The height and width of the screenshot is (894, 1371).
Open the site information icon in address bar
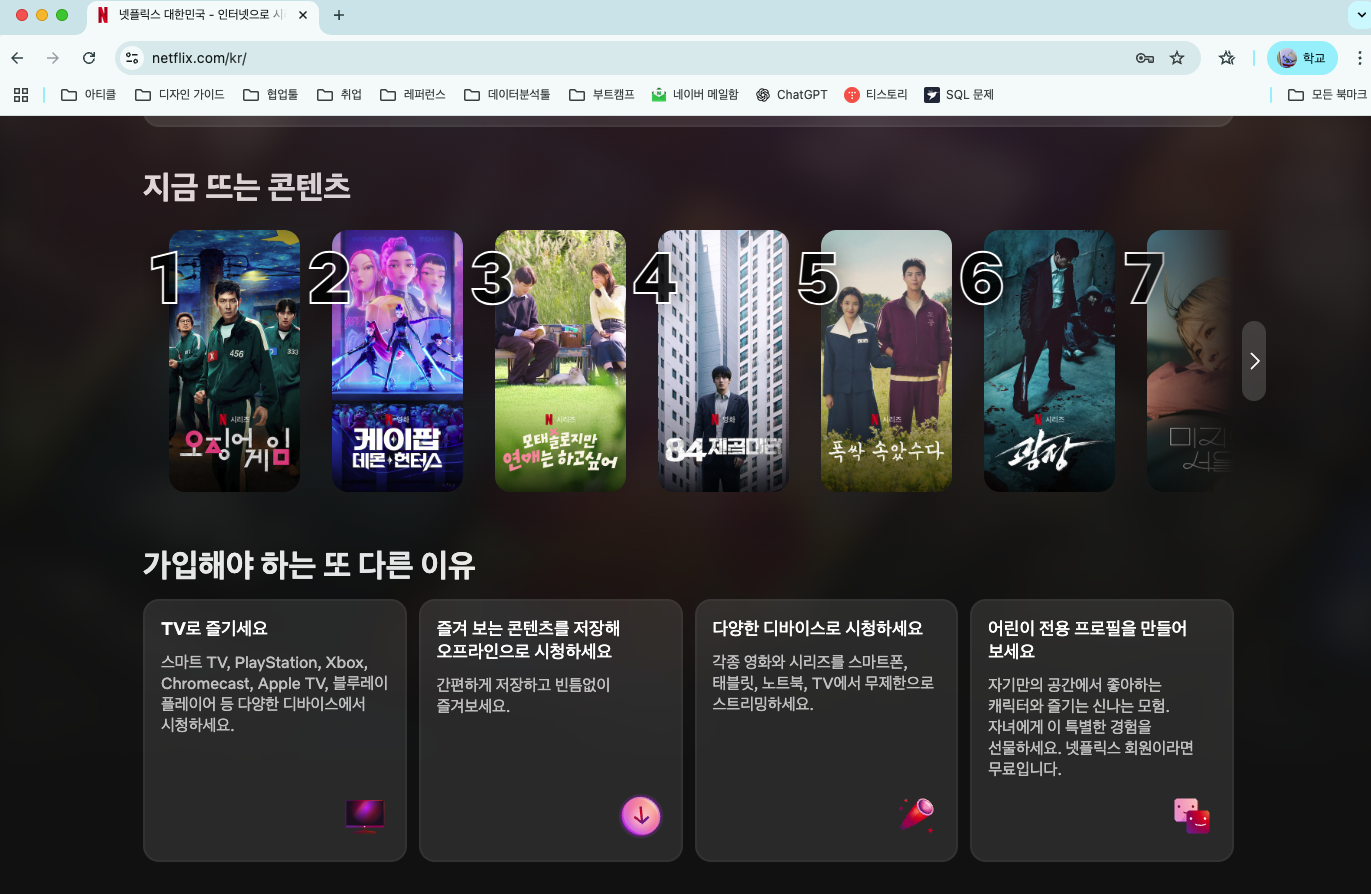point(132,58)
